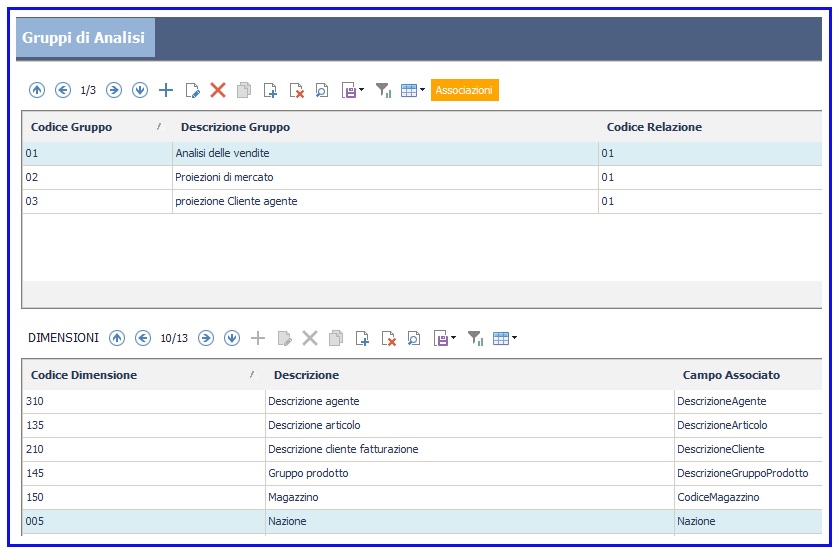Click filter icon in groups toolbar
838x554 pixels.
pyautogui.click(x=383, y=90)
